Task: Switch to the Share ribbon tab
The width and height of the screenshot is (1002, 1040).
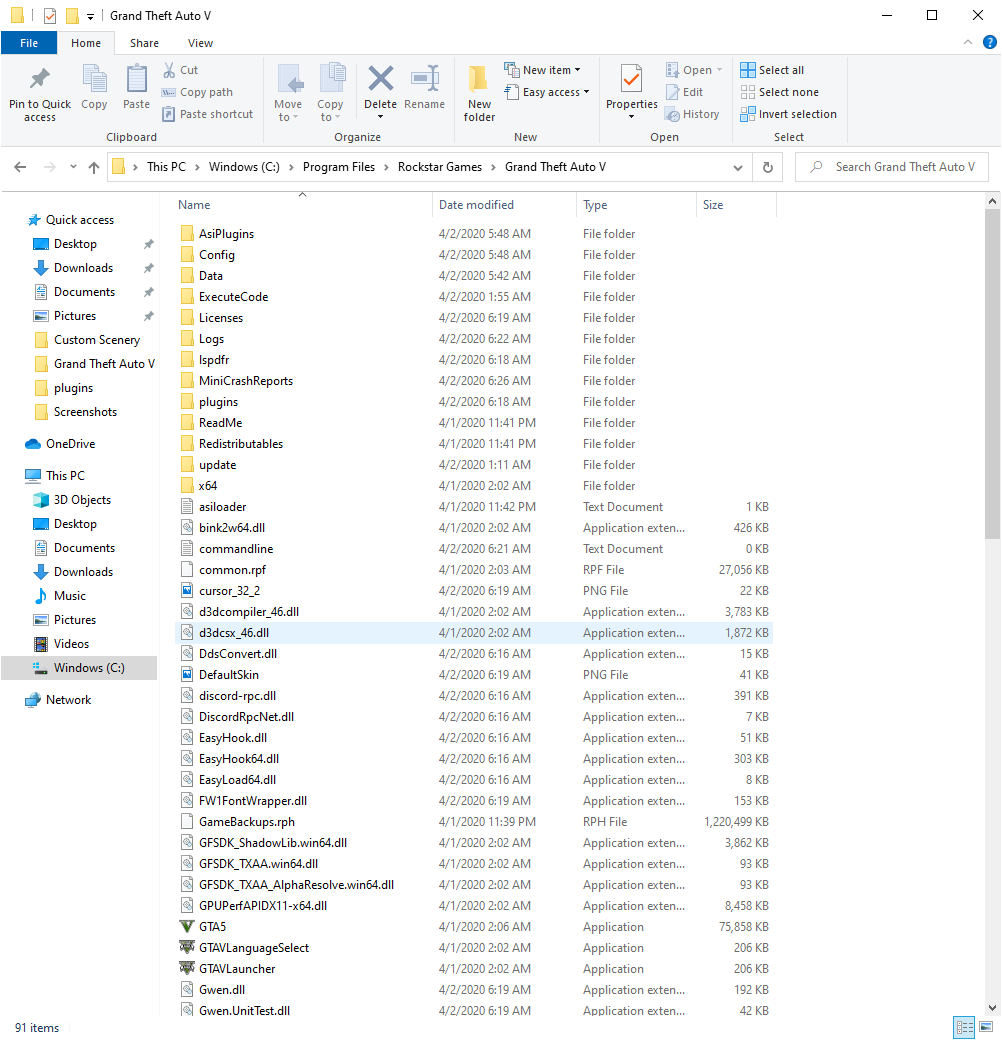Action: [x=144, y=43]
